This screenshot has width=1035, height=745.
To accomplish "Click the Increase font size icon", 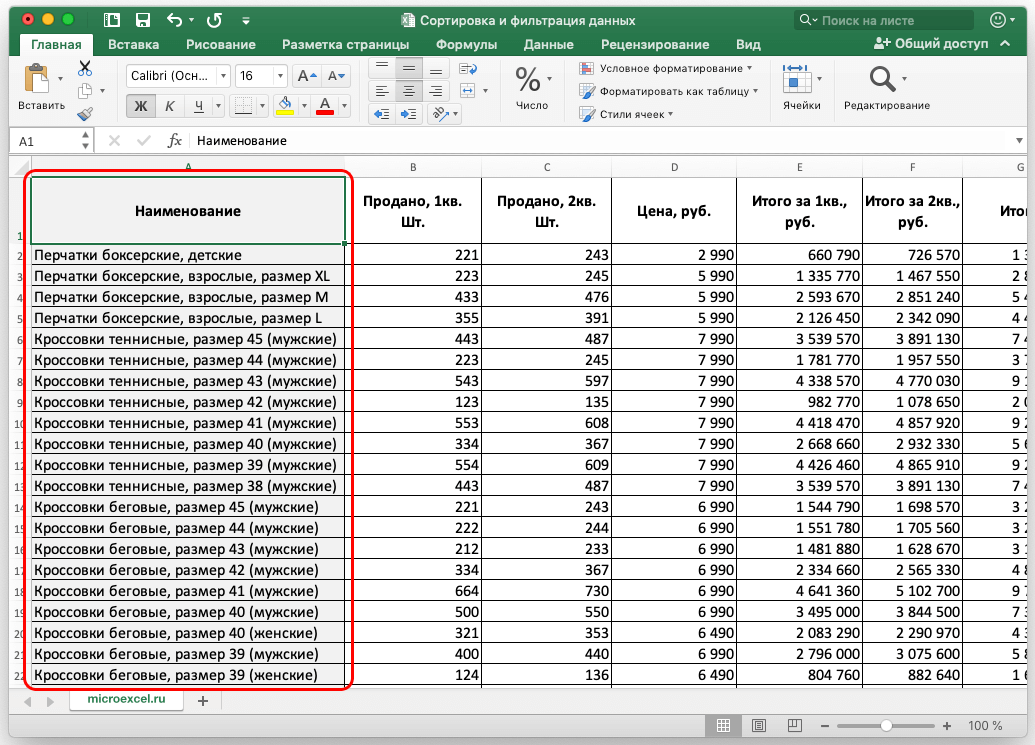I will (309, 76).
